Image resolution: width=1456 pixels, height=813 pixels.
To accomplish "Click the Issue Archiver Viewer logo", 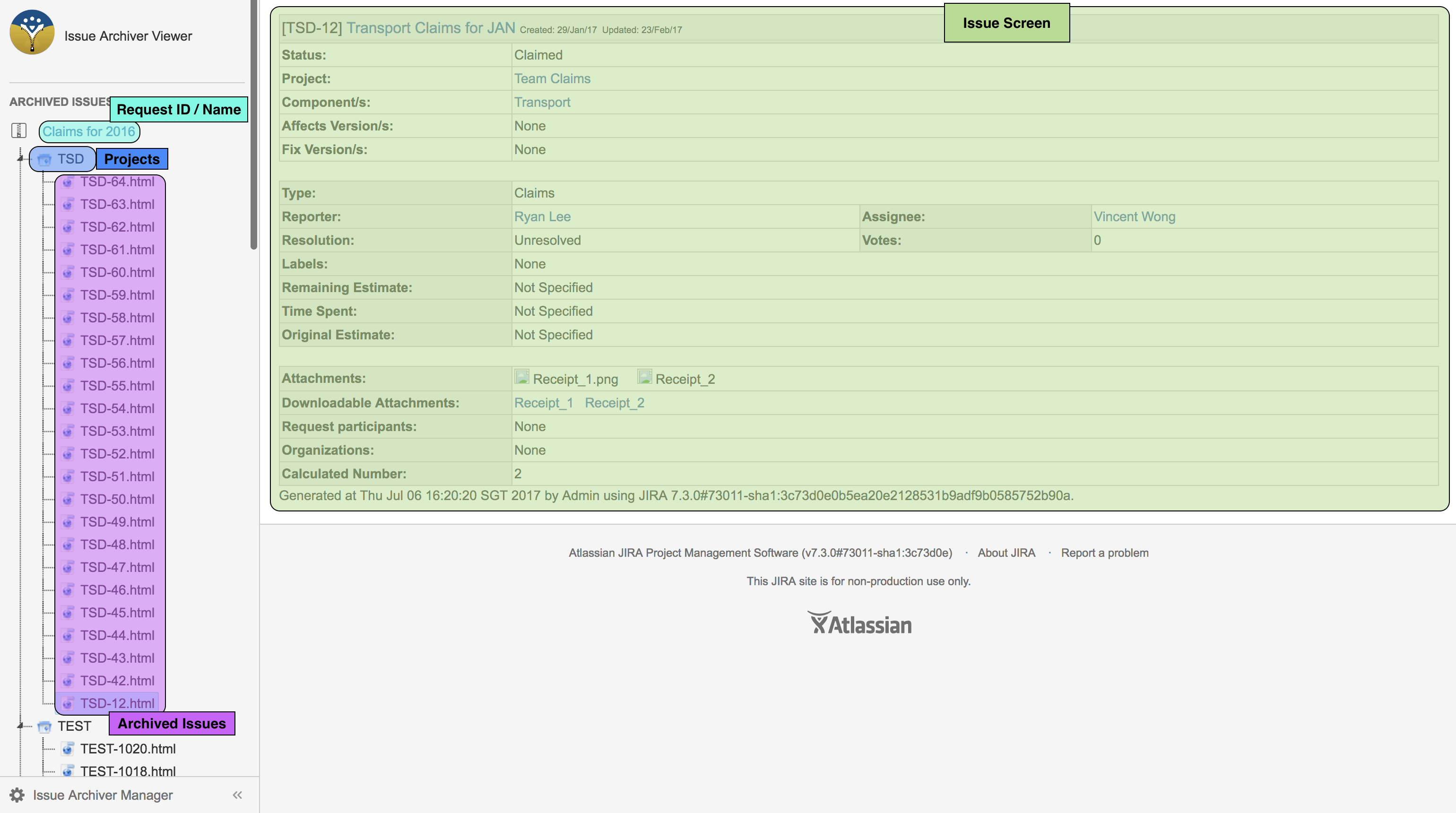I will click(x=32, y=31).
